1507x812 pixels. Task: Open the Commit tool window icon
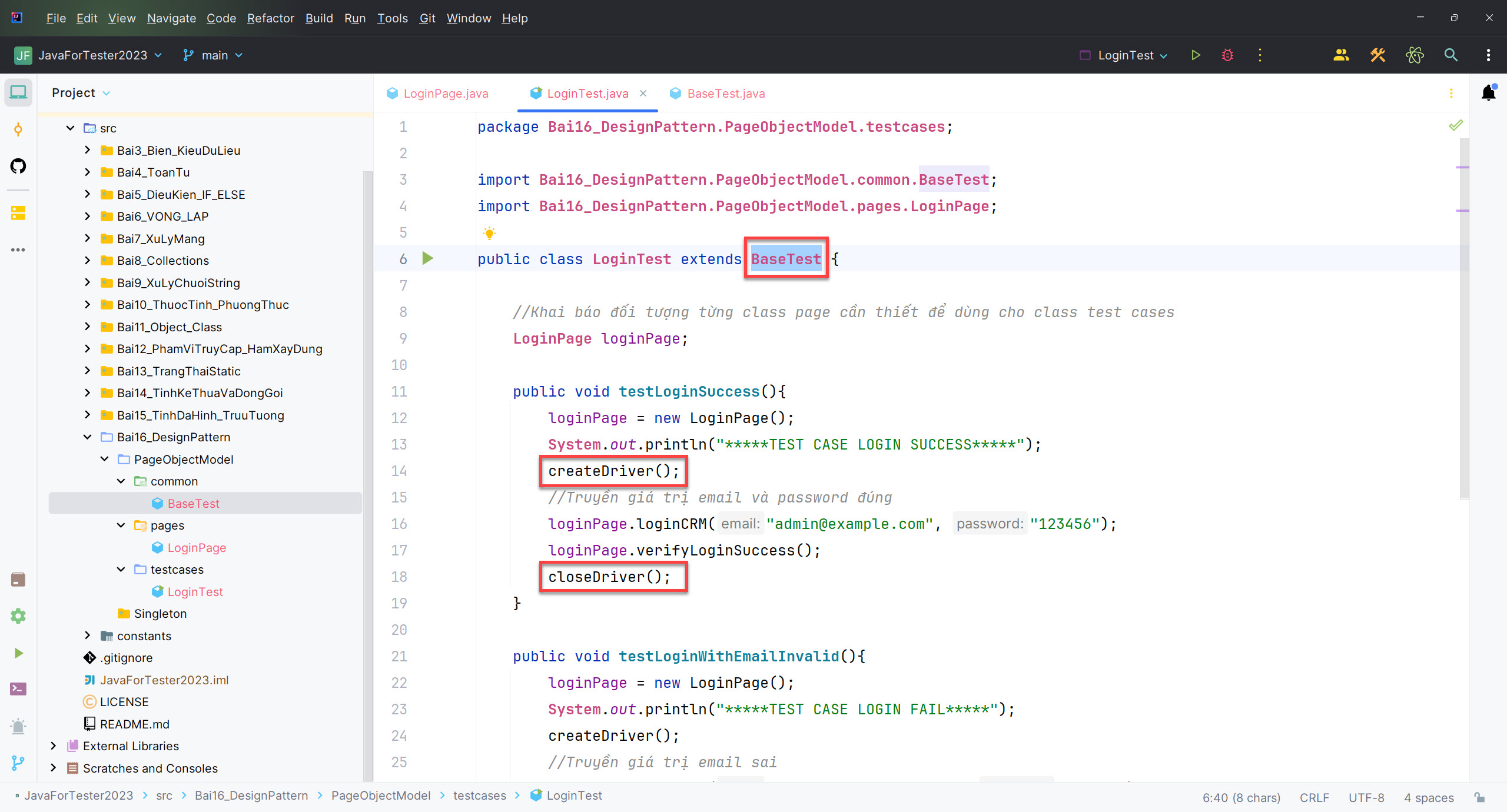click(x=18, y=129)
